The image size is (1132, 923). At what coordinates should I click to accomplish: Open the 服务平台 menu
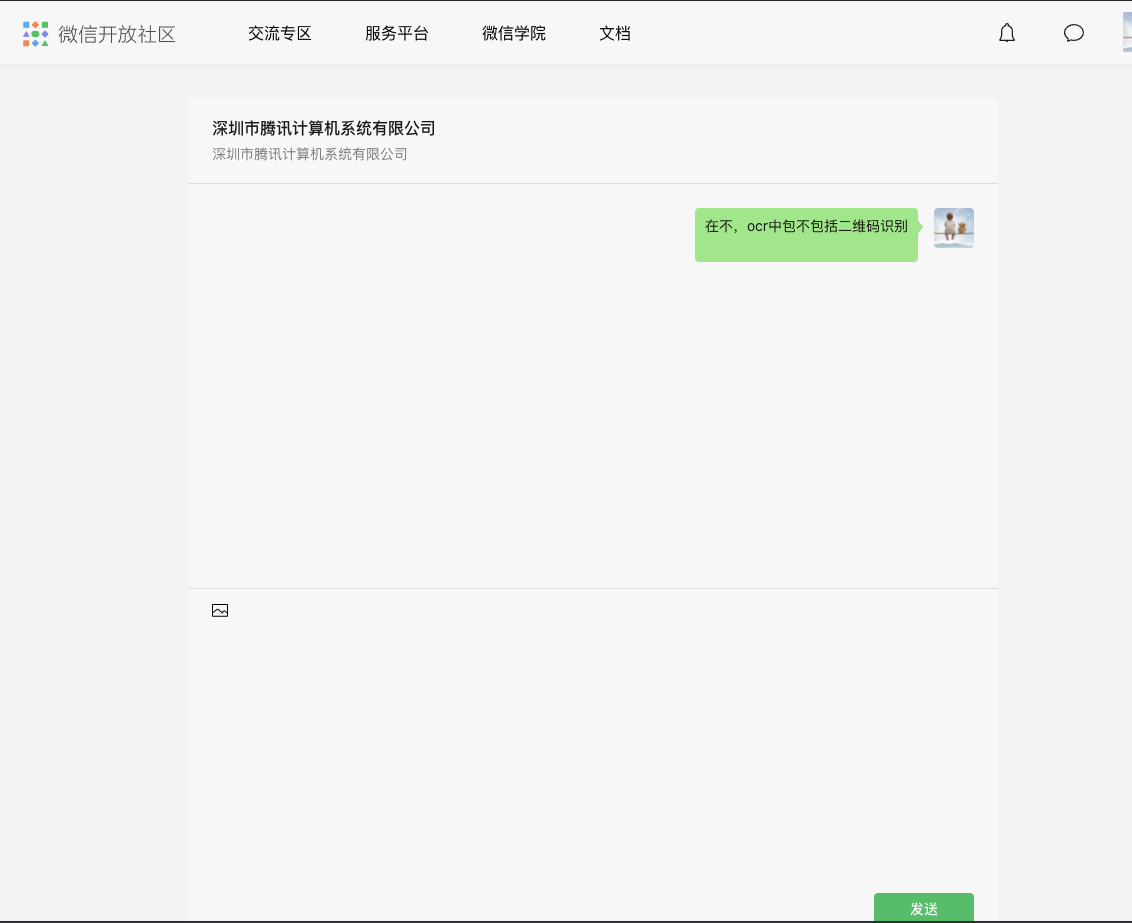[396, 33]
